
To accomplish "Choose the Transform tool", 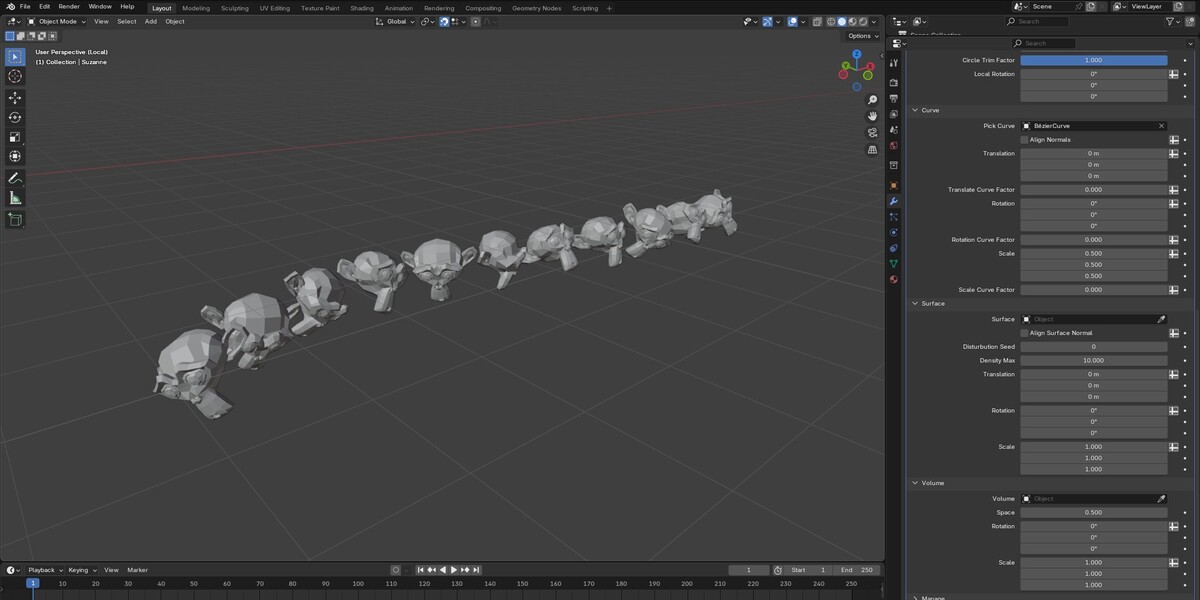I will 15,156.
